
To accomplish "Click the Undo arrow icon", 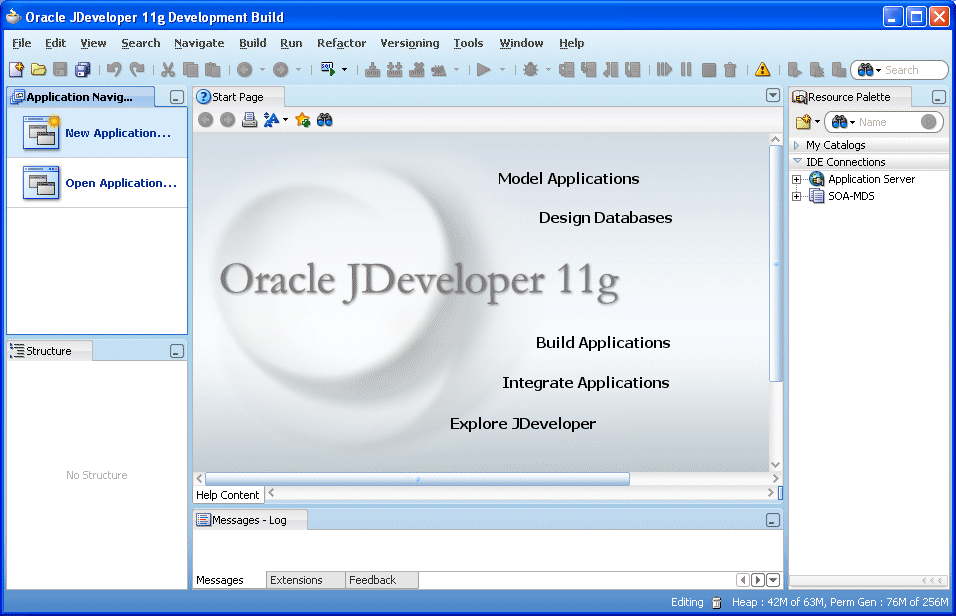I will pos(114,70).
